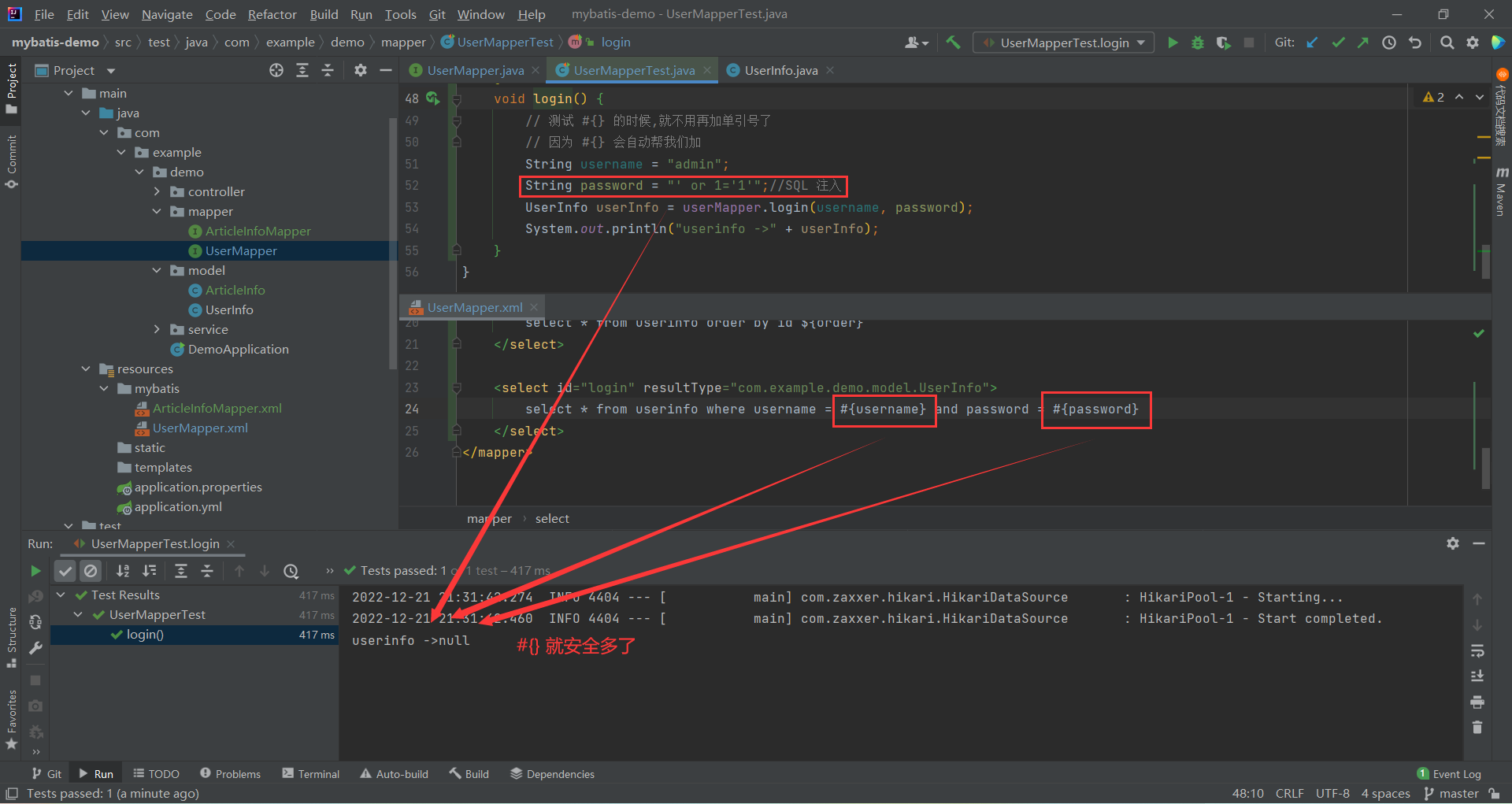
Task: Expand the service package
Action: click(x=157, y=329)
